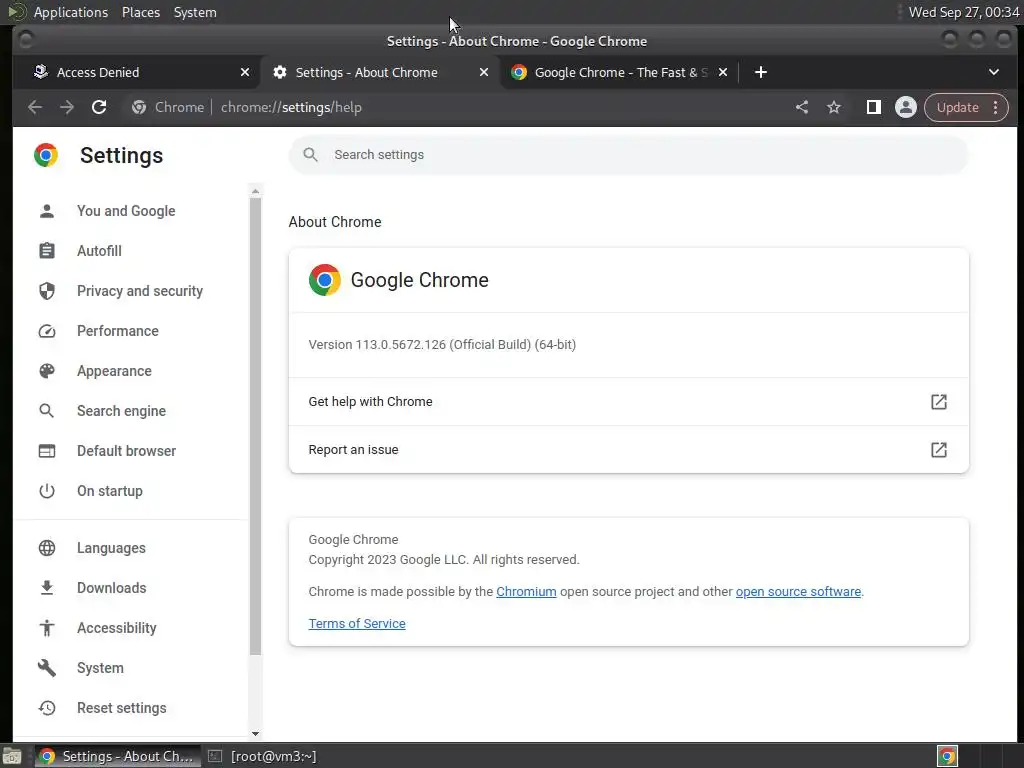Open Autofill settings
Screen dimensions: 1024x768
pos(99,251)
